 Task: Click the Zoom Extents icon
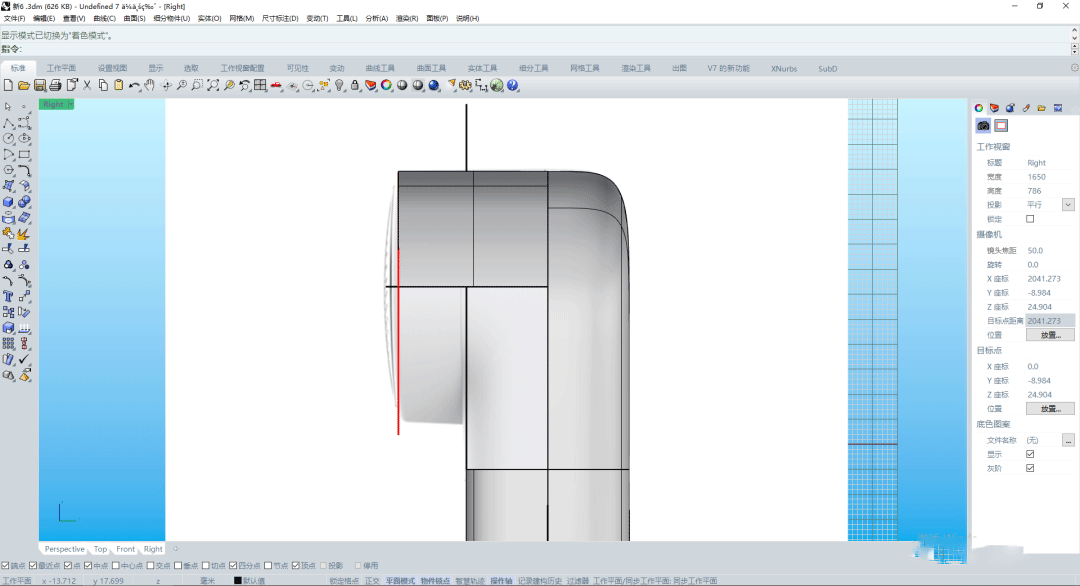click(x=213, y=86)
